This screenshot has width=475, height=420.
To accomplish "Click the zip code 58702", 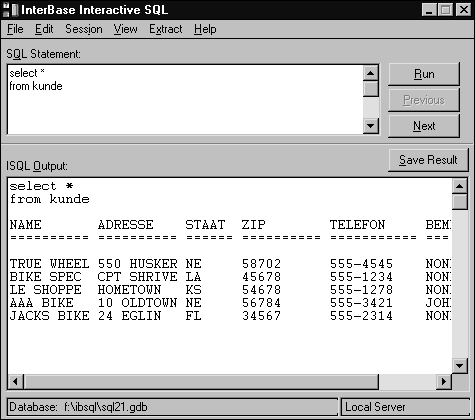I will coord(262,264).
